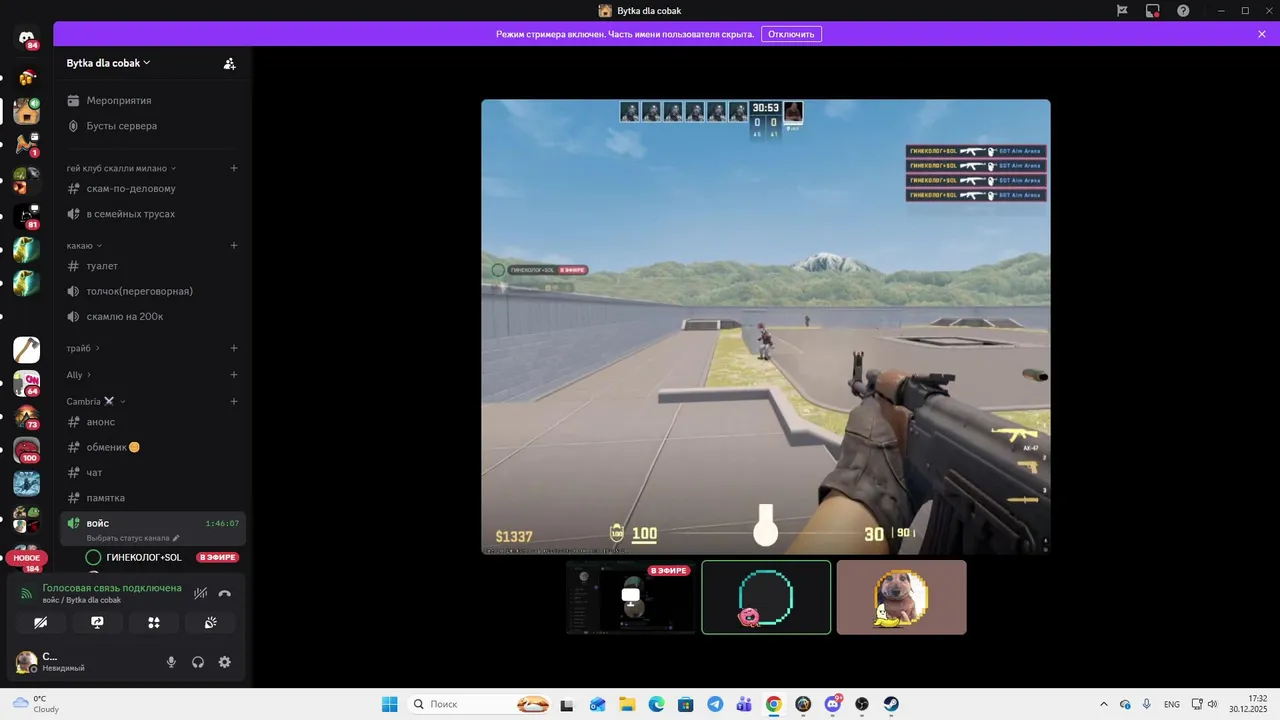
Task: Open the help question mark icon
Action: 1183,11
